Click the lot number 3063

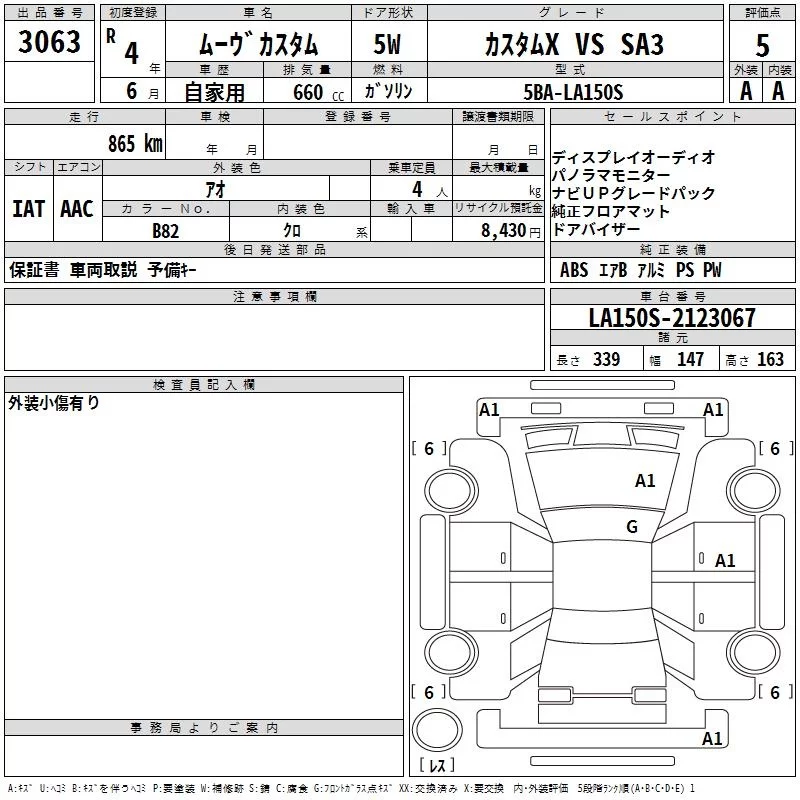tap(49, 42)
